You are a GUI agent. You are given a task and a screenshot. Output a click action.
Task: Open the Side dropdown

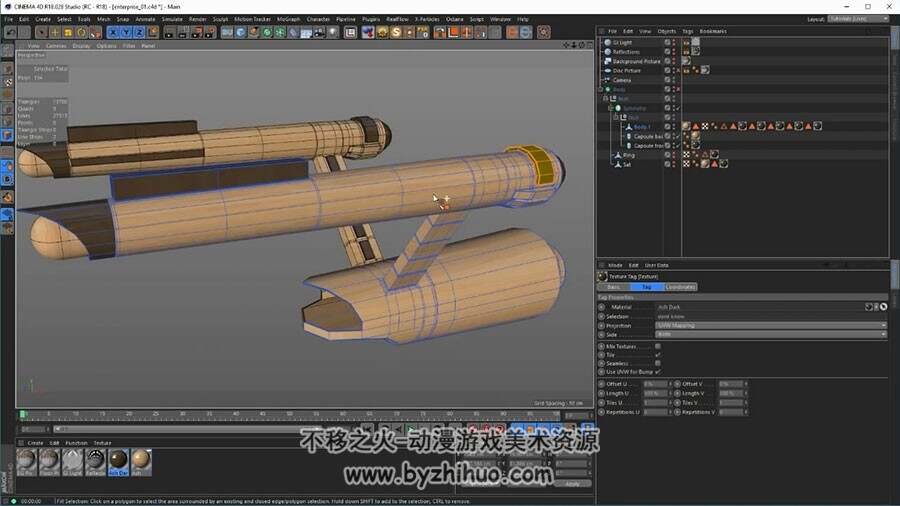pos(771,334)
